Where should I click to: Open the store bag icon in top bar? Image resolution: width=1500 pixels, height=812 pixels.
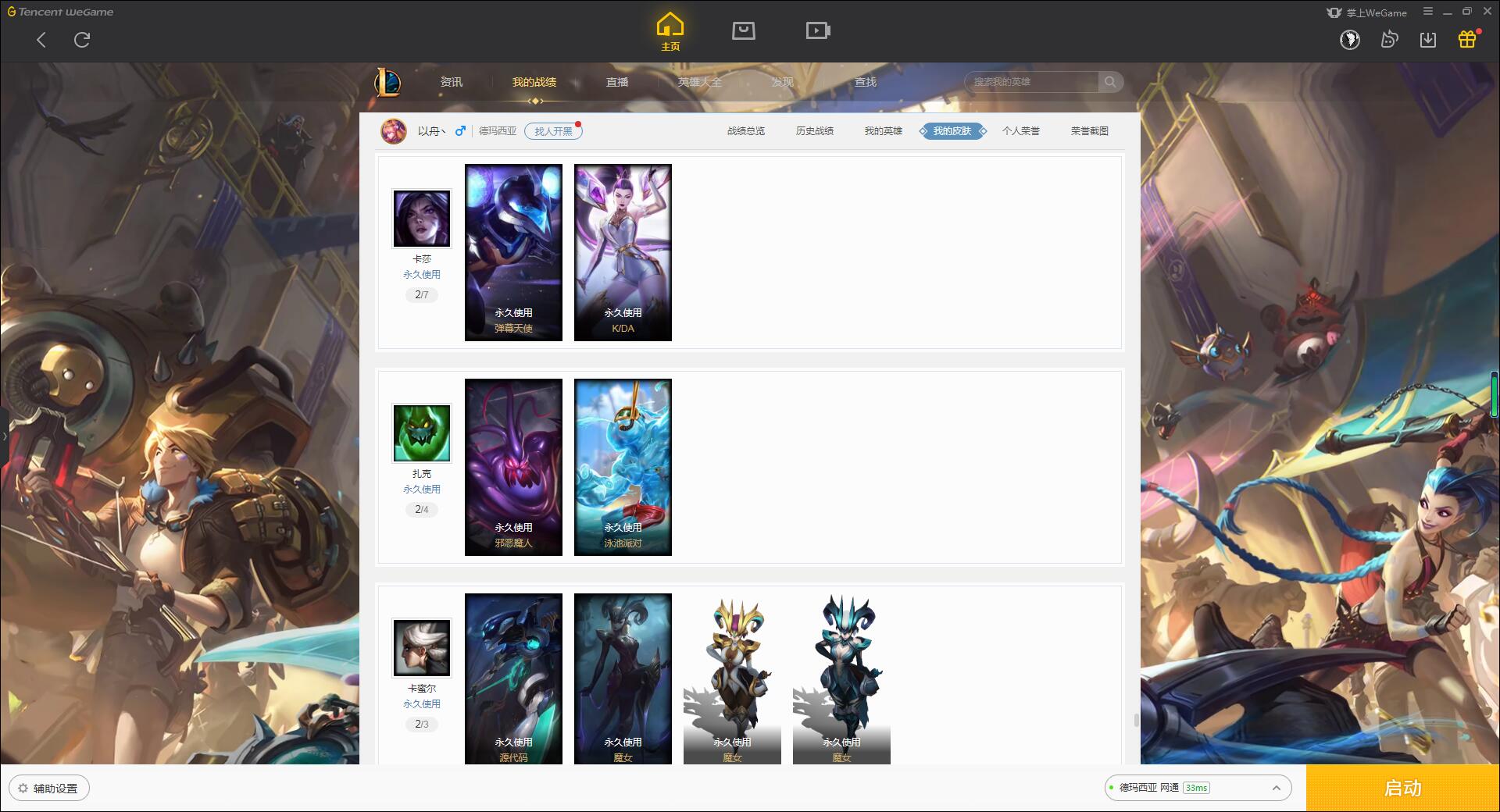point(743,30)
